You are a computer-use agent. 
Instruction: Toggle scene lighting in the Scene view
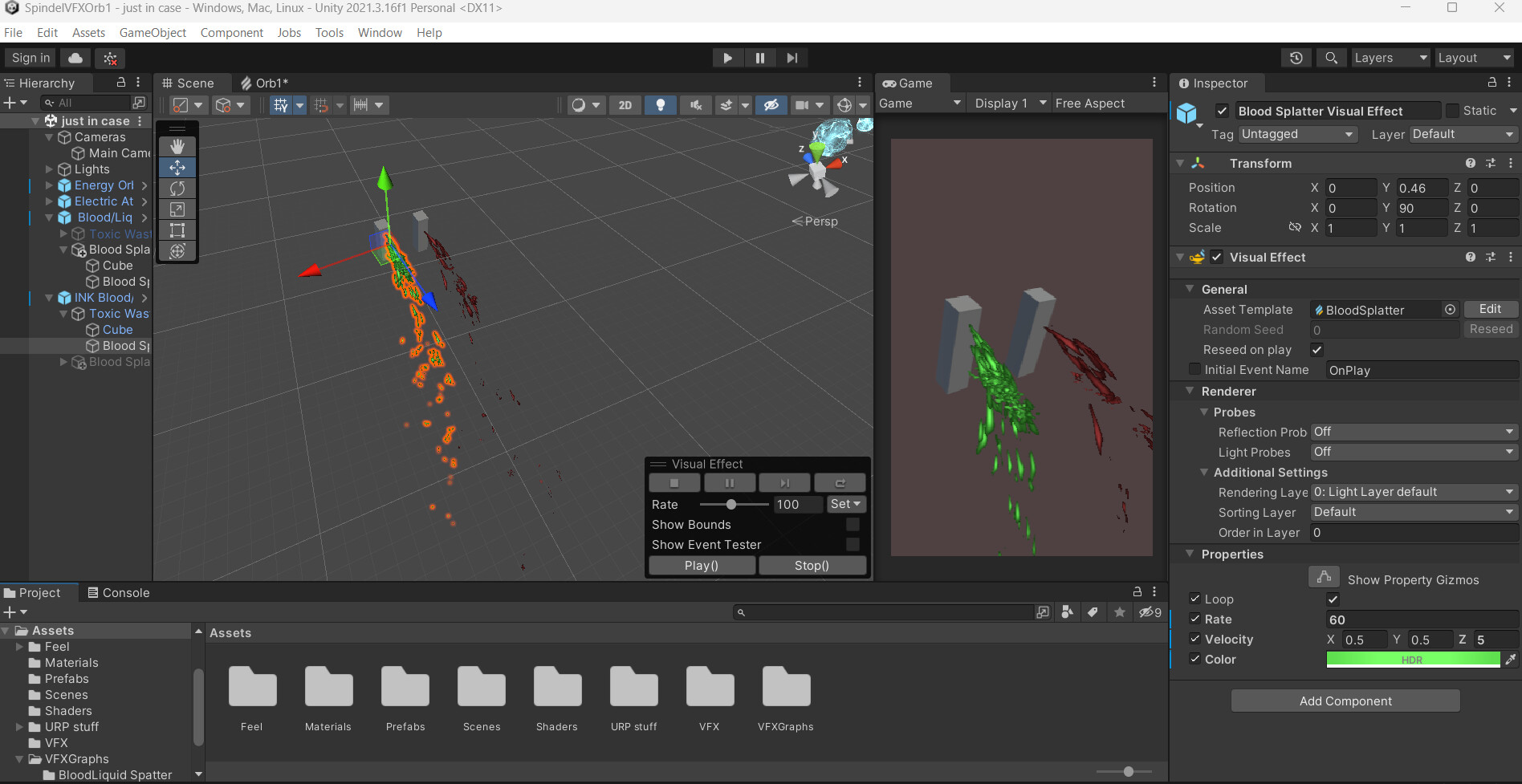660,104
